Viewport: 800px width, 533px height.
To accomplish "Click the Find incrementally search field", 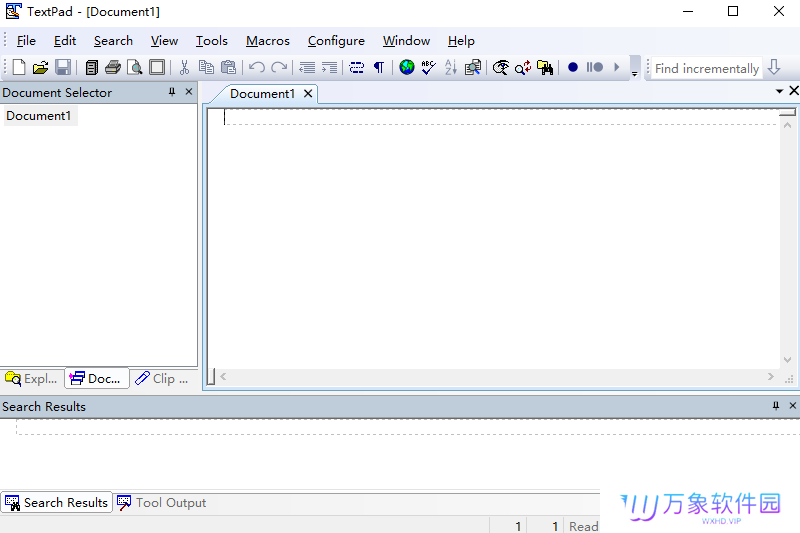I will (707, 68).
